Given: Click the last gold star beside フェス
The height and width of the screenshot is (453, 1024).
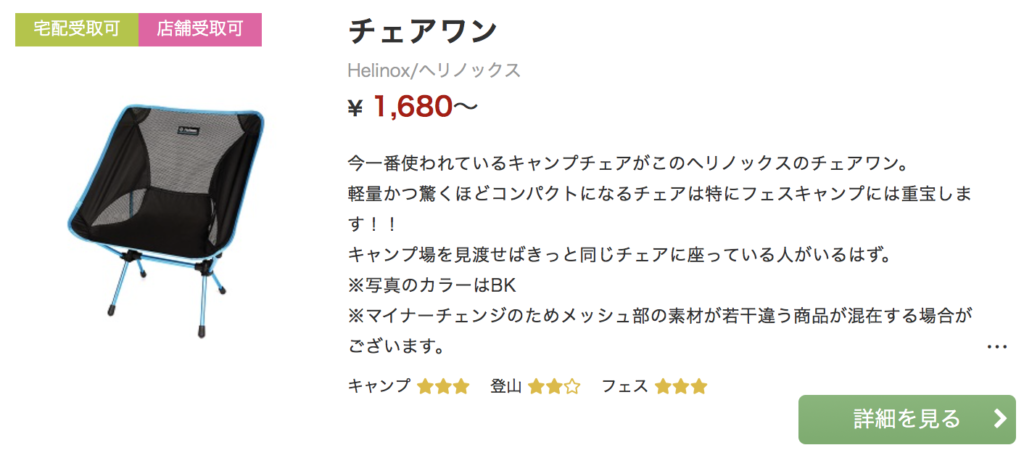Looking at the screenshot, I should (699, 386).
